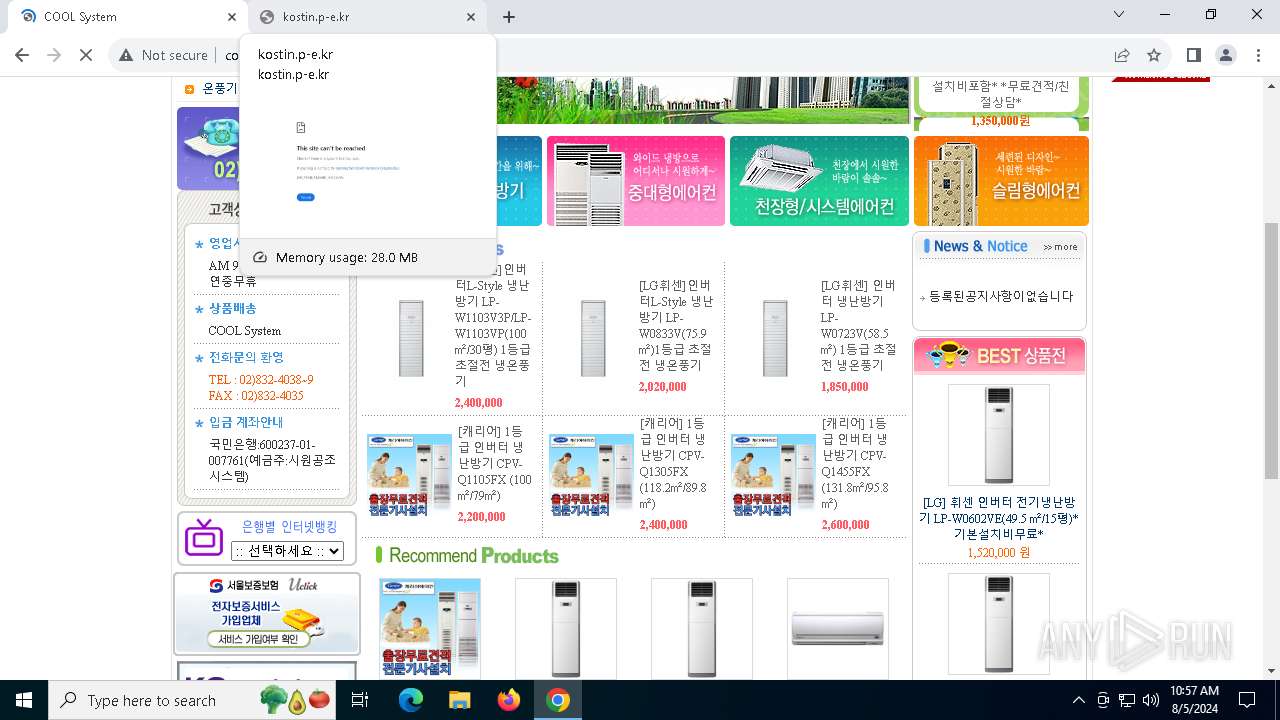The height and width of the screenshot is (720, 1280).
Task: Click the 전화문의 환영 sidebar heading
Action: pyautogui.click(x=246, y=357)
